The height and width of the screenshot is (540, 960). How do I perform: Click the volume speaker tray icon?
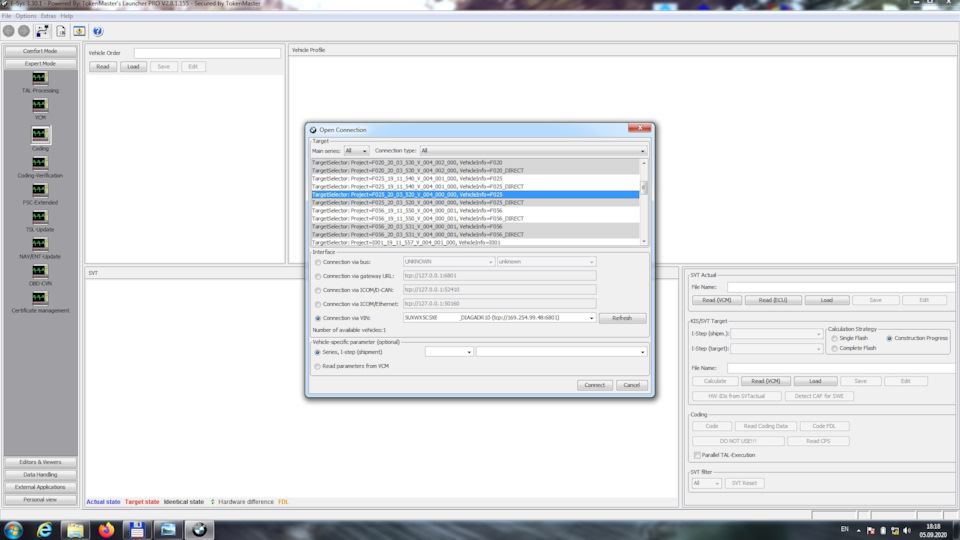[907, 530]
